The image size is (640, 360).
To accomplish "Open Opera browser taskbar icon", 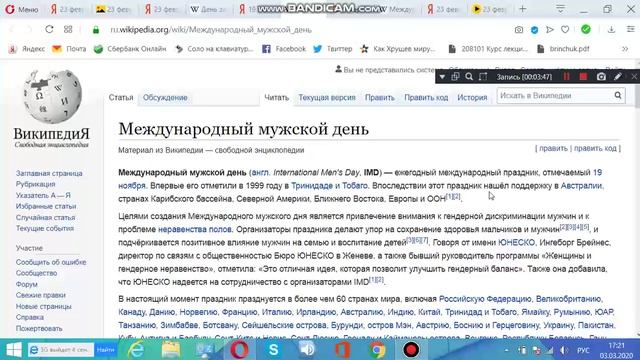I will [x=240, y=350].
